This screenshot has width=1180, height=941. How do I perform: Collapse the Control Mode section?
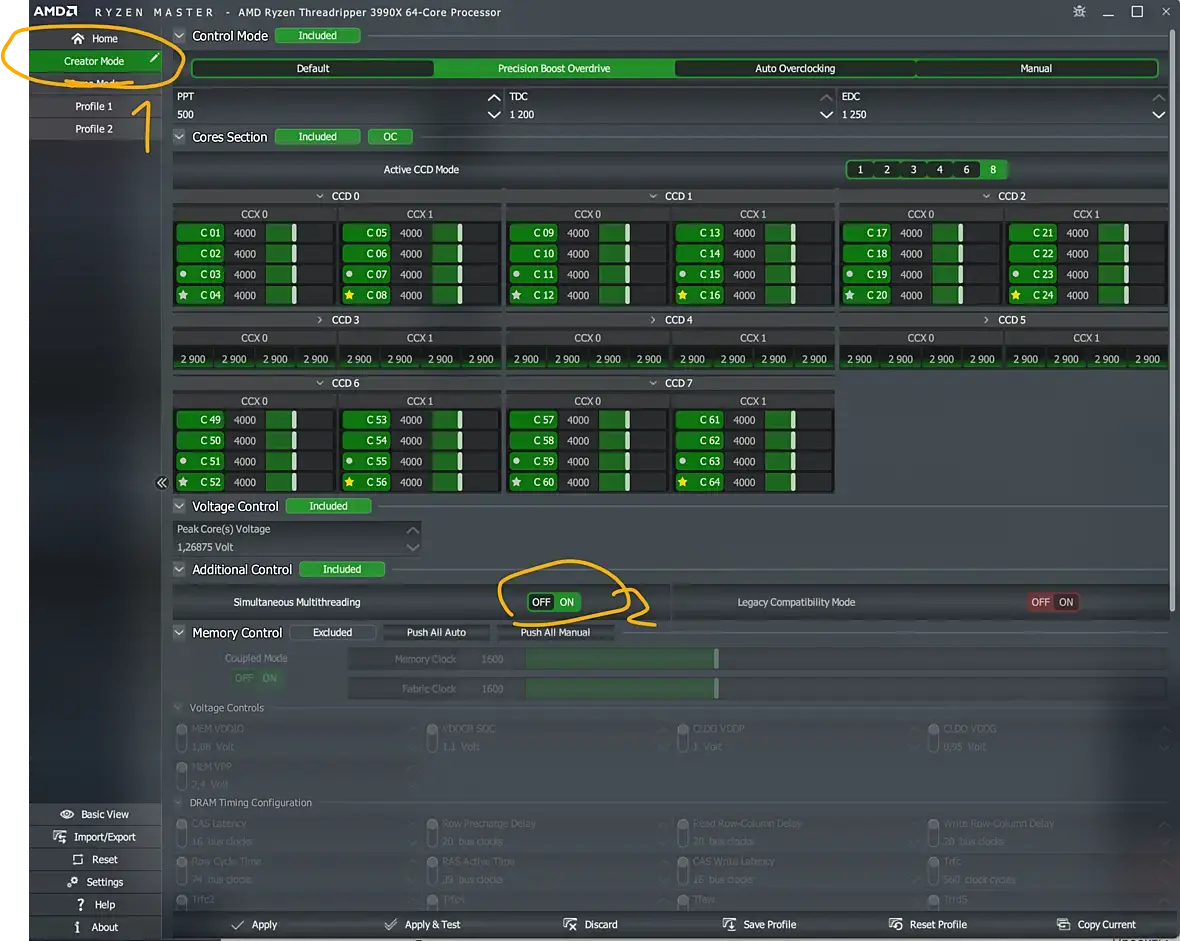click(x=179, y=35)
